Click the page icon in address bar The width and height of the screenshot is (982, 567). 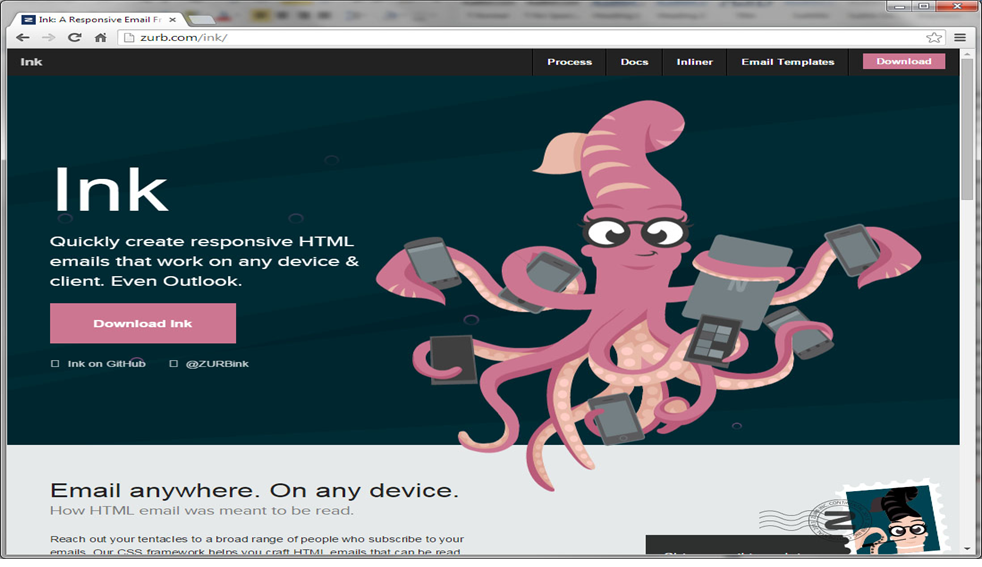pyautogui.click(x=129, y=38)
